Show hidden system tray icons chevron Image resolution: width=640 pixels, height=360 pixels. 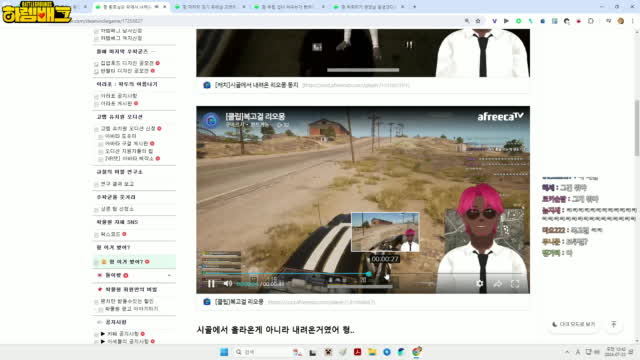point(567,352)
